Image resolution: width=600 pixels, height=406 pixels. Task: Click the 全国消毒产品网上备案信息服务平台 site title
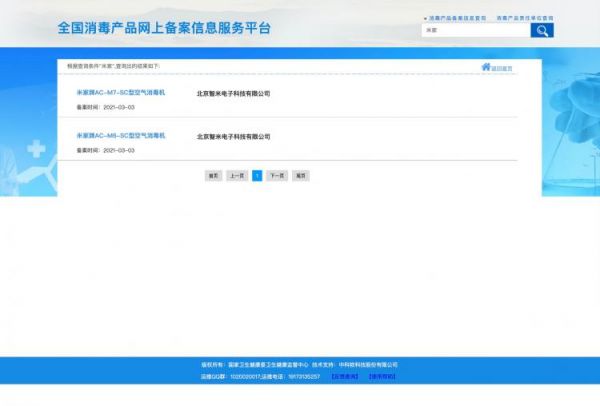(164, 28)
